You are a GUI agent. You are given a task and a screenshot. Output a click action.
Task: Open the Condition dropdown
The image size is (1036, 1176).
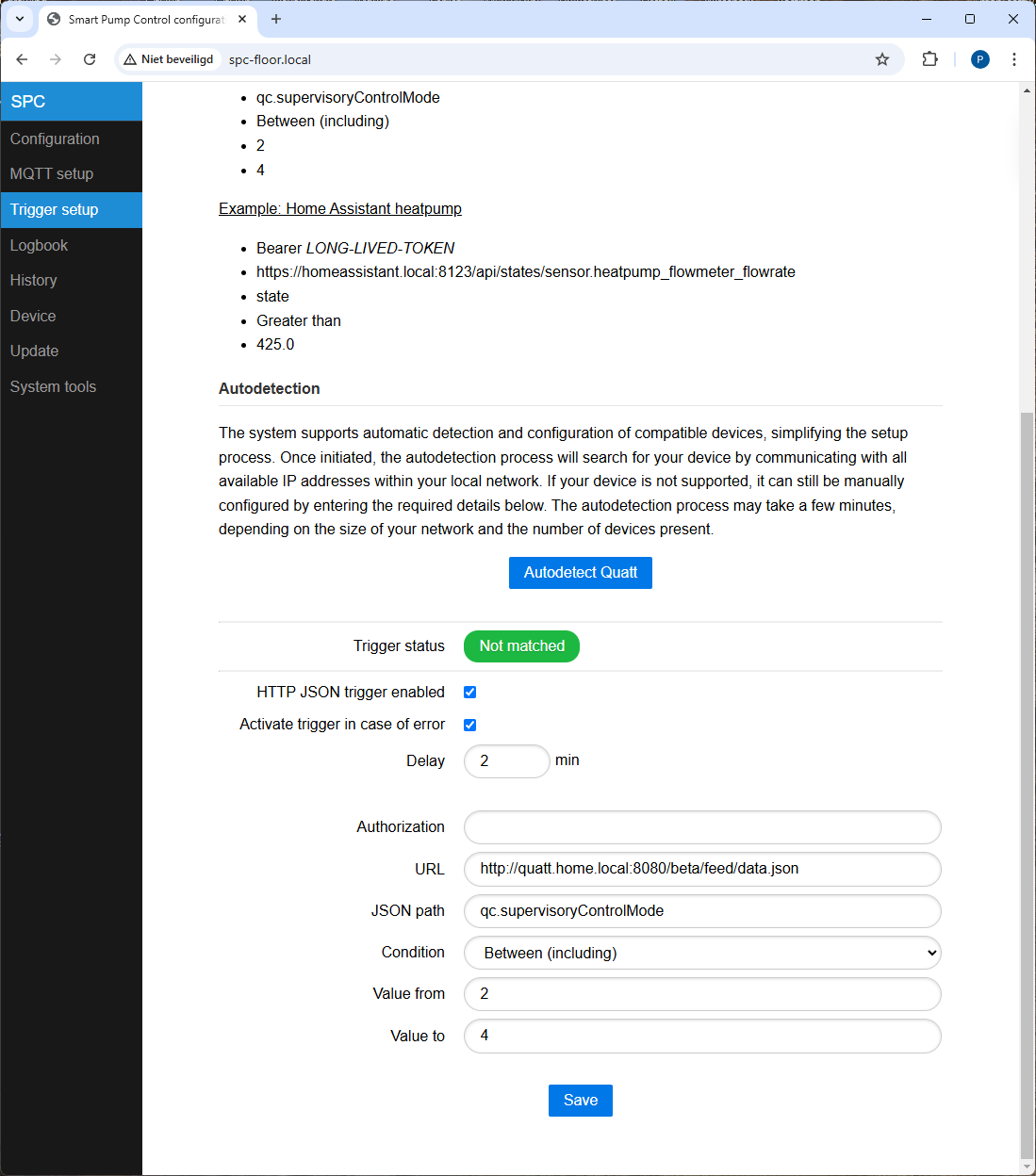point(702,953)
